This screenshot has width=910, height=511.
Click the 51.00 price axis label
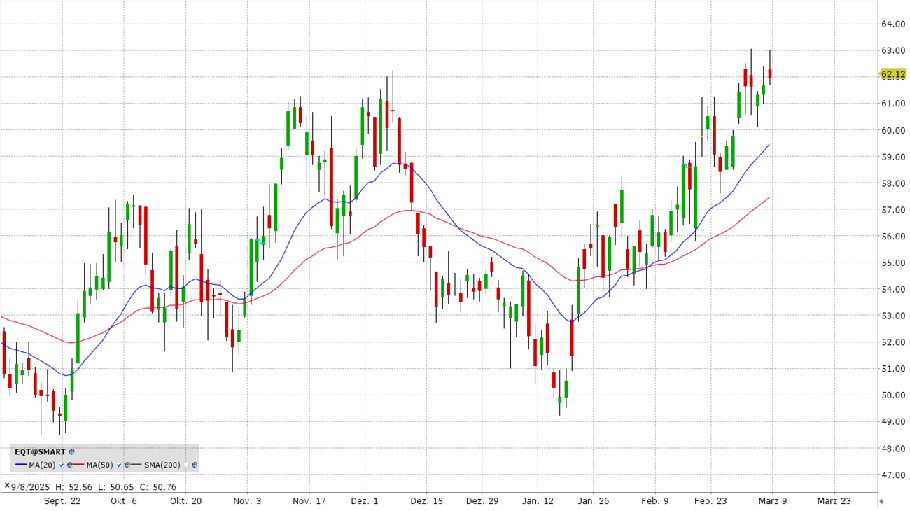tap(893, 369)
